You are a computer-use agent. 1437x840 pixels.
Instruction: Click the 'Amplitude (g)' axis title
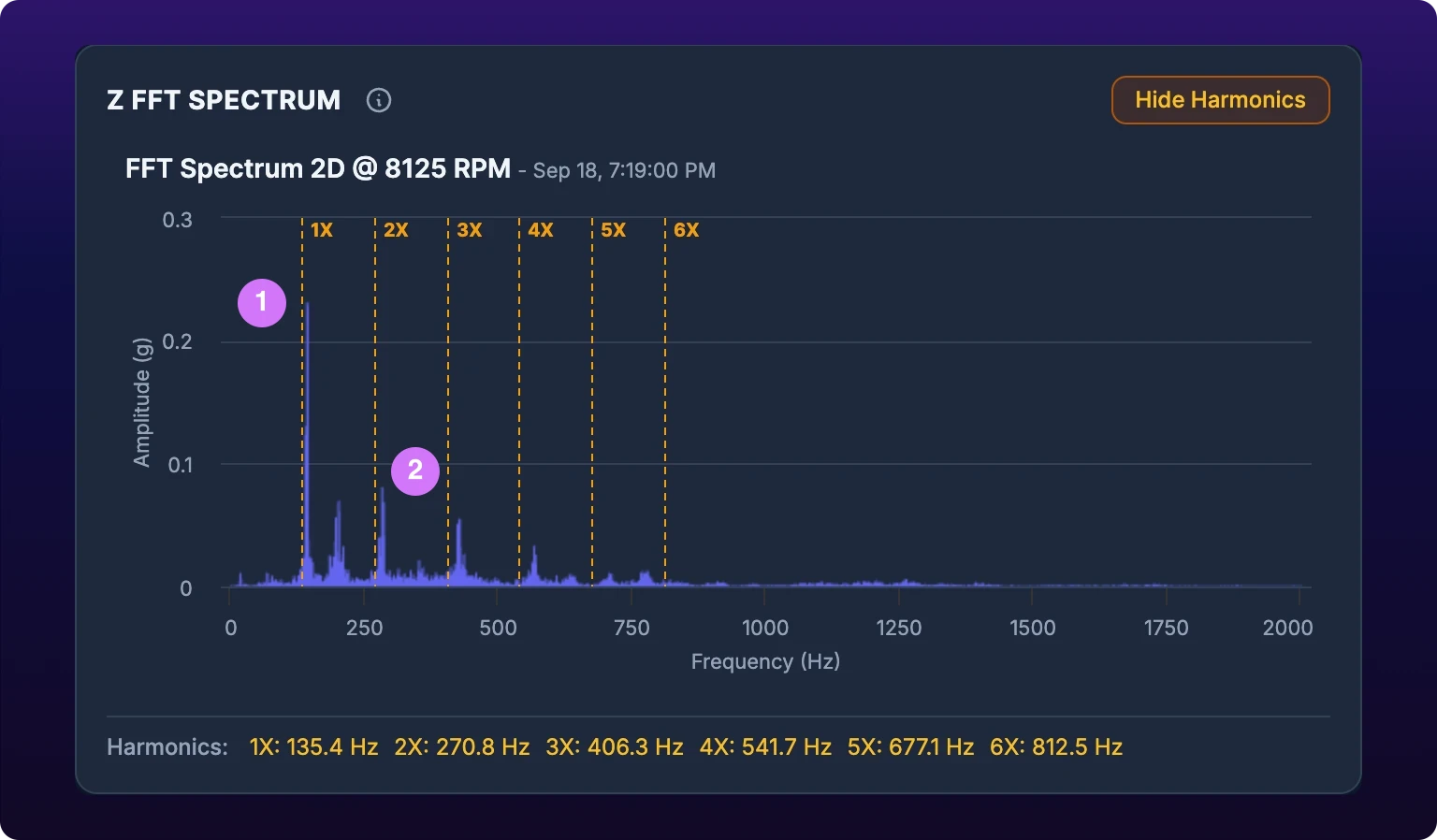[x=141, y=402]
